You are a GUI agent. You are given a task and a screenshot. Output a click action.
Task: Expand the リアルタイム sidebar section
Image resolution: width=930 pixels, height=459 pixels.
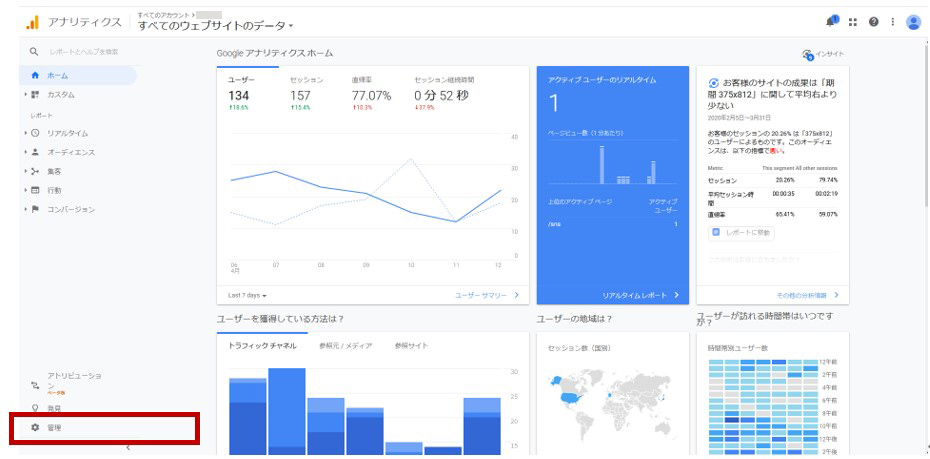67,133
